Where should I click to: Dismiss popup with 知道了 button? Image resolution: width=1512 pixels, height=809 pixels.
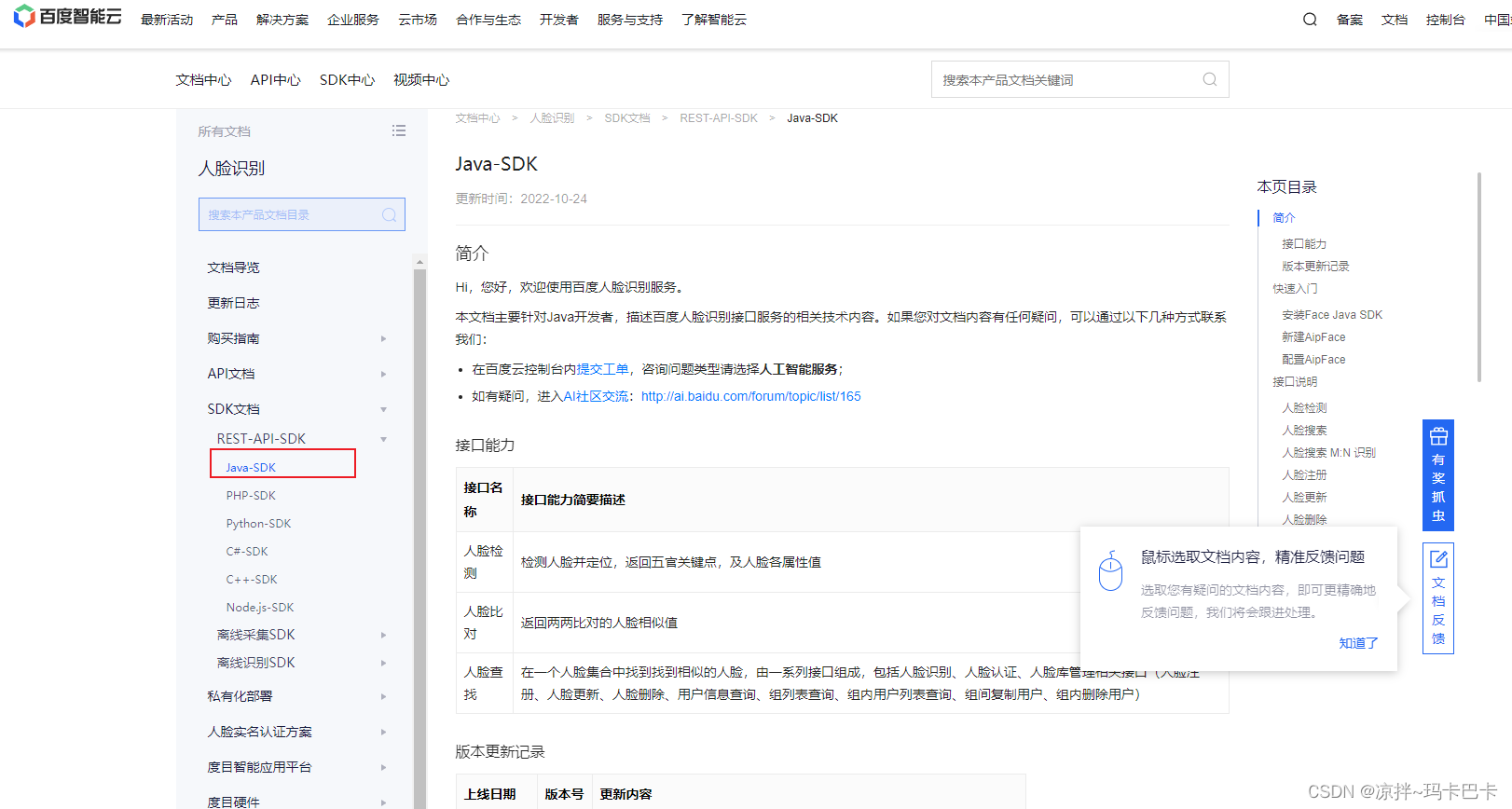coord(1358,643)
